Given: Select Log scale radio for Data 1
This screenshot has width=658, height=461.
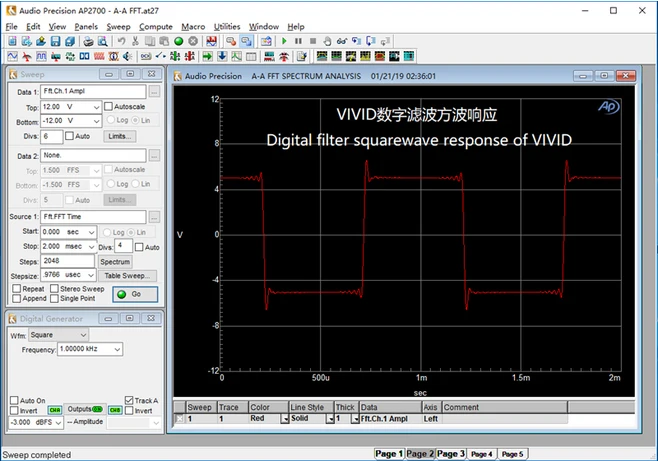Looking at the screenshot, I should pyautogui.click(x=110, y=120).
